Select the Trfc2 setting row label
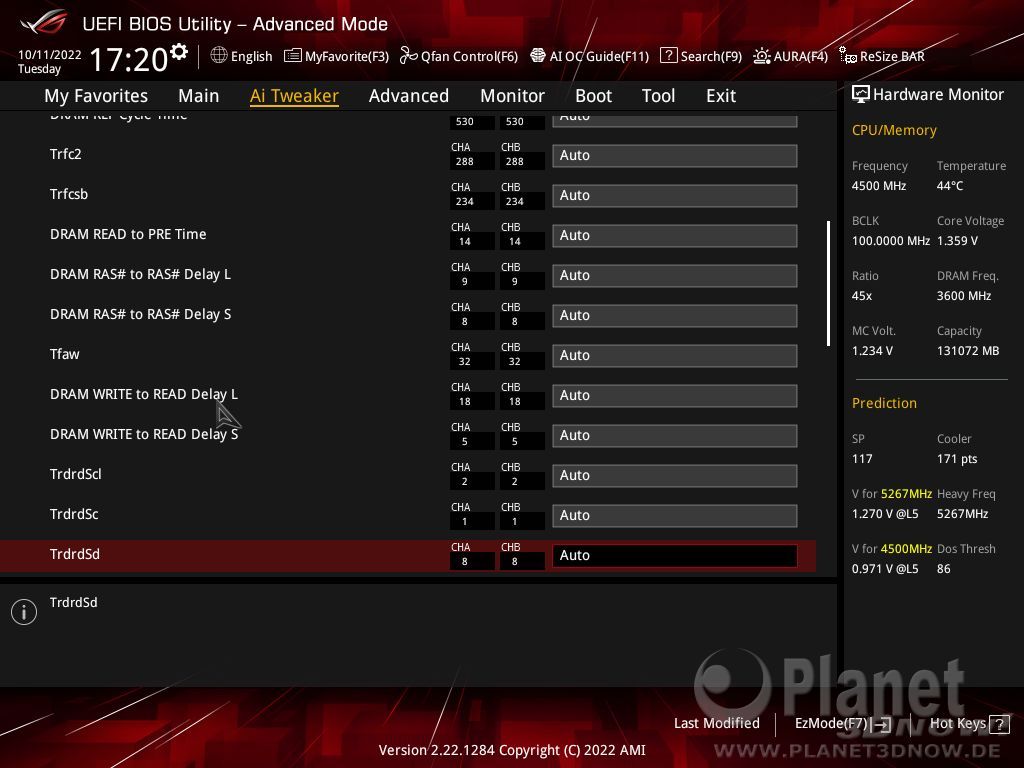Image resolution: width=1024 pixels, height=768 pixels. point(65,154)
